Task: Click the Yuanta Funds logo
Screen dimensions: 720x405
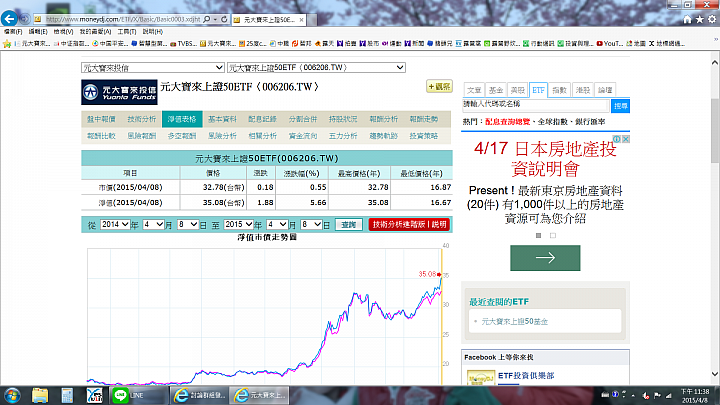Action: click(x=119, y=92)
